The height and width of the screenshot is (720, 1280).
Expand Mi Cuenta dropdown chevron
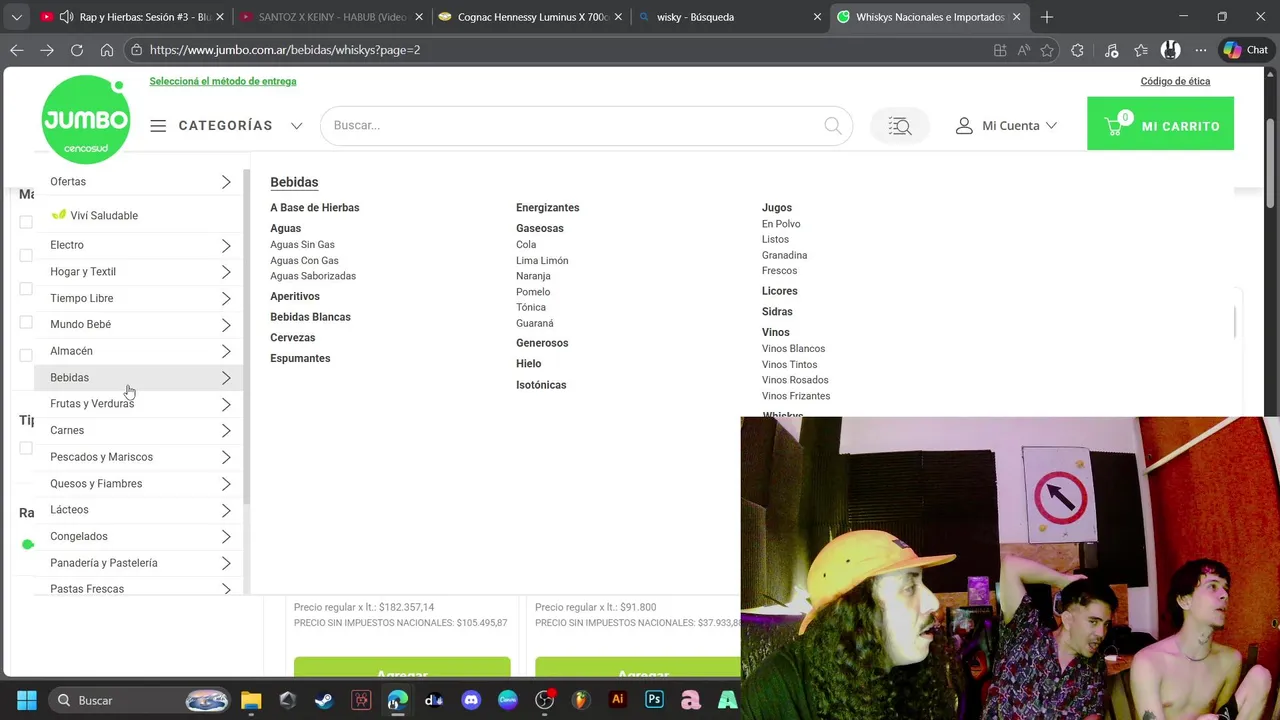[x=1051, y=126]
